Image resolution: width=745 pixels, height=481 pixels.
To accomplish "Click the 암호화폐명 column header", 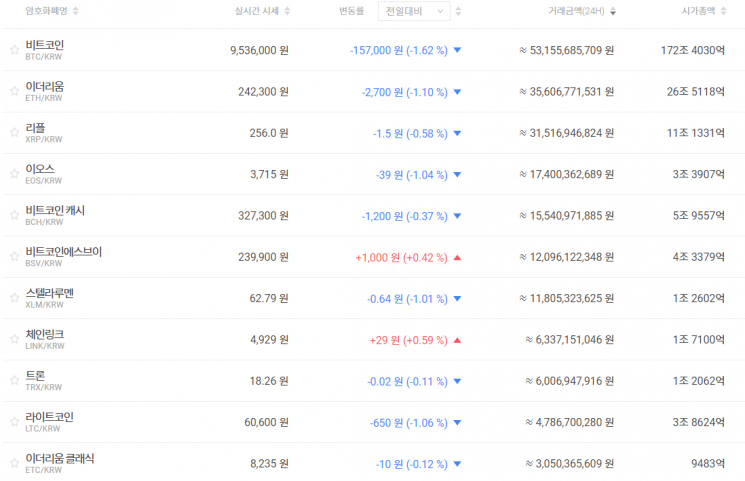I will click(x=47, y=11).
